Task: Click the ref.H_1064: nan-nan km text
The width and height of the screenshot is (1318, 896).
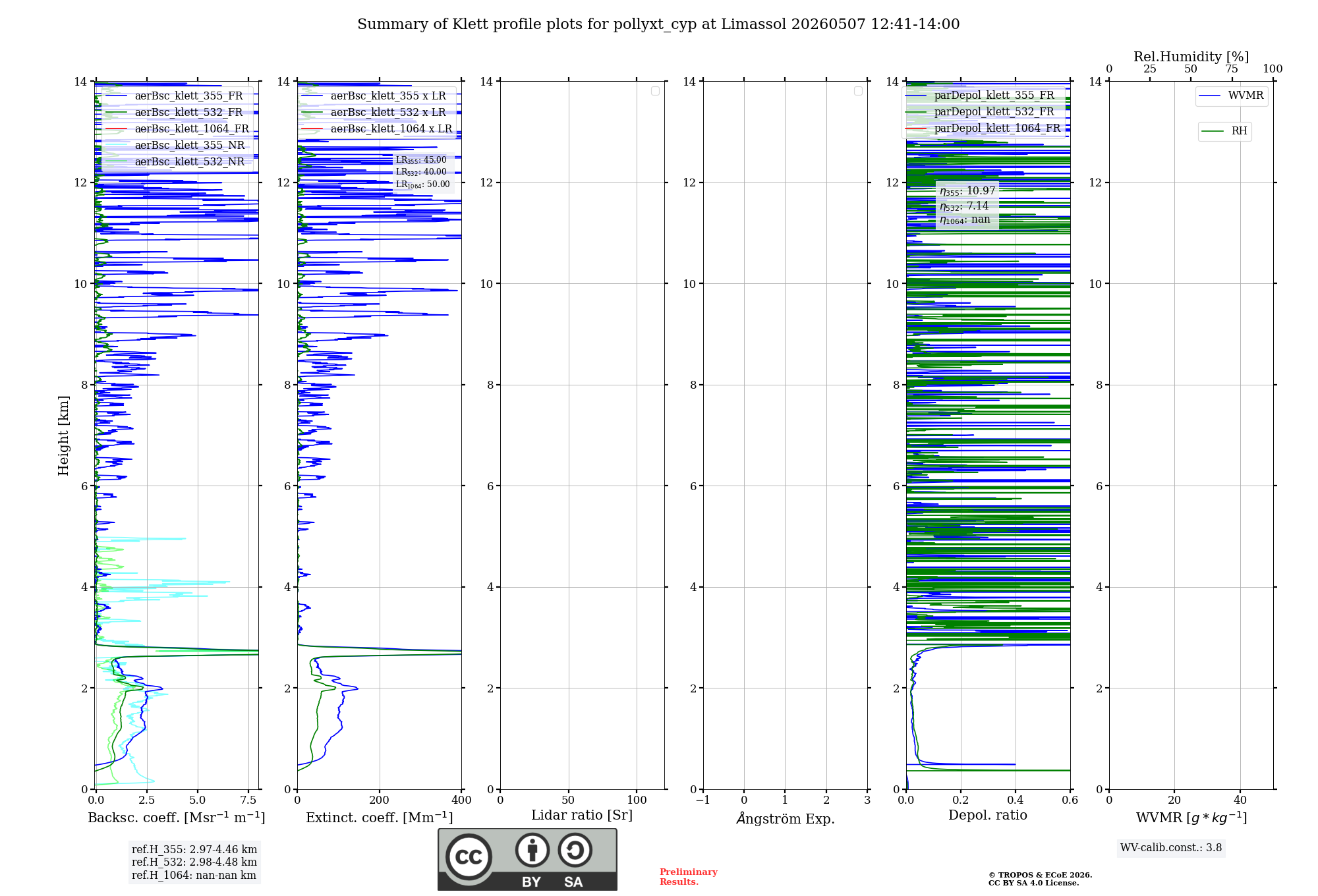Action: (x=194, y=876)
